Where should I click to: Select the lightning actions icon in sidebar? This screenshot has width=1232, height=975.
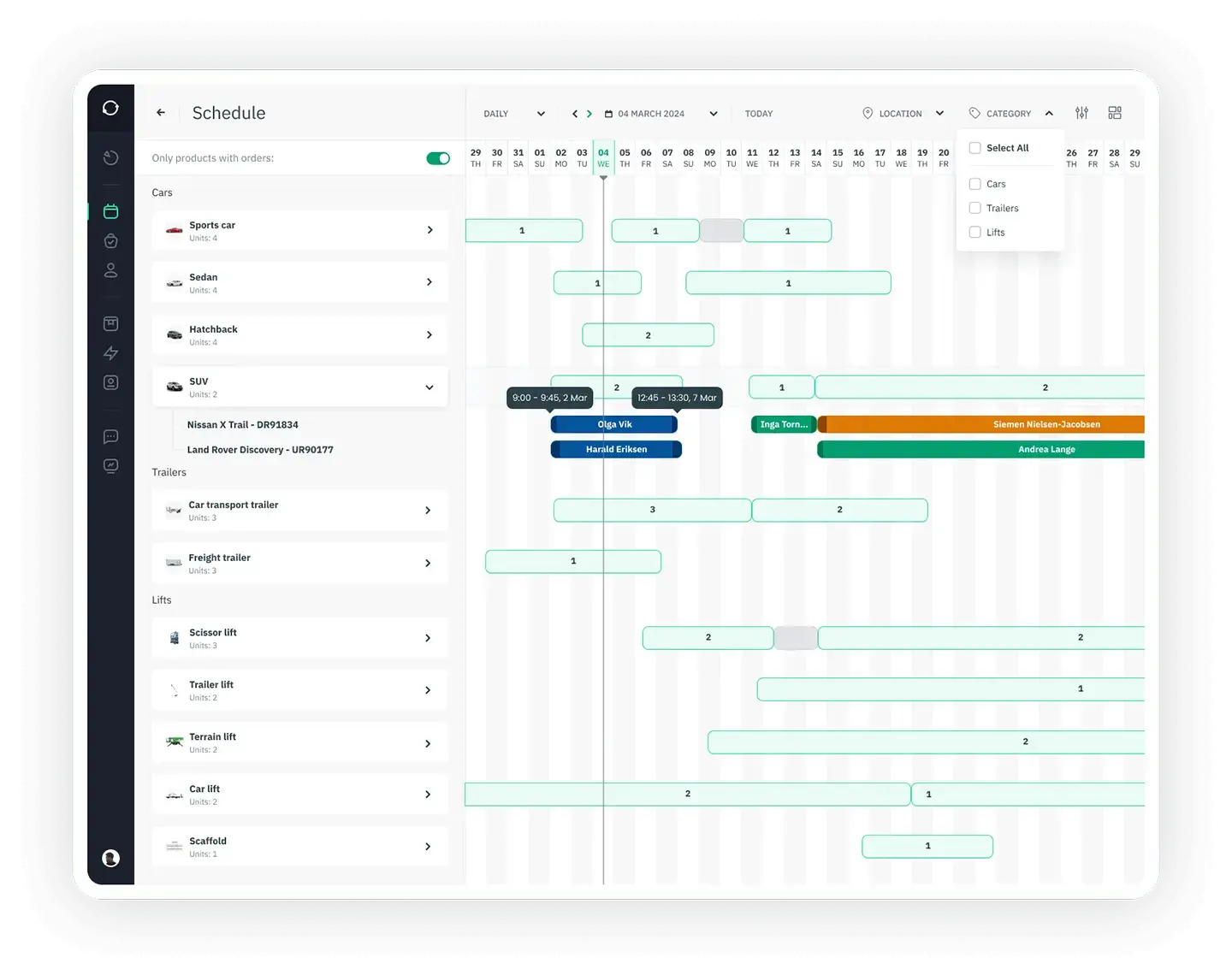tap(110, 352)
